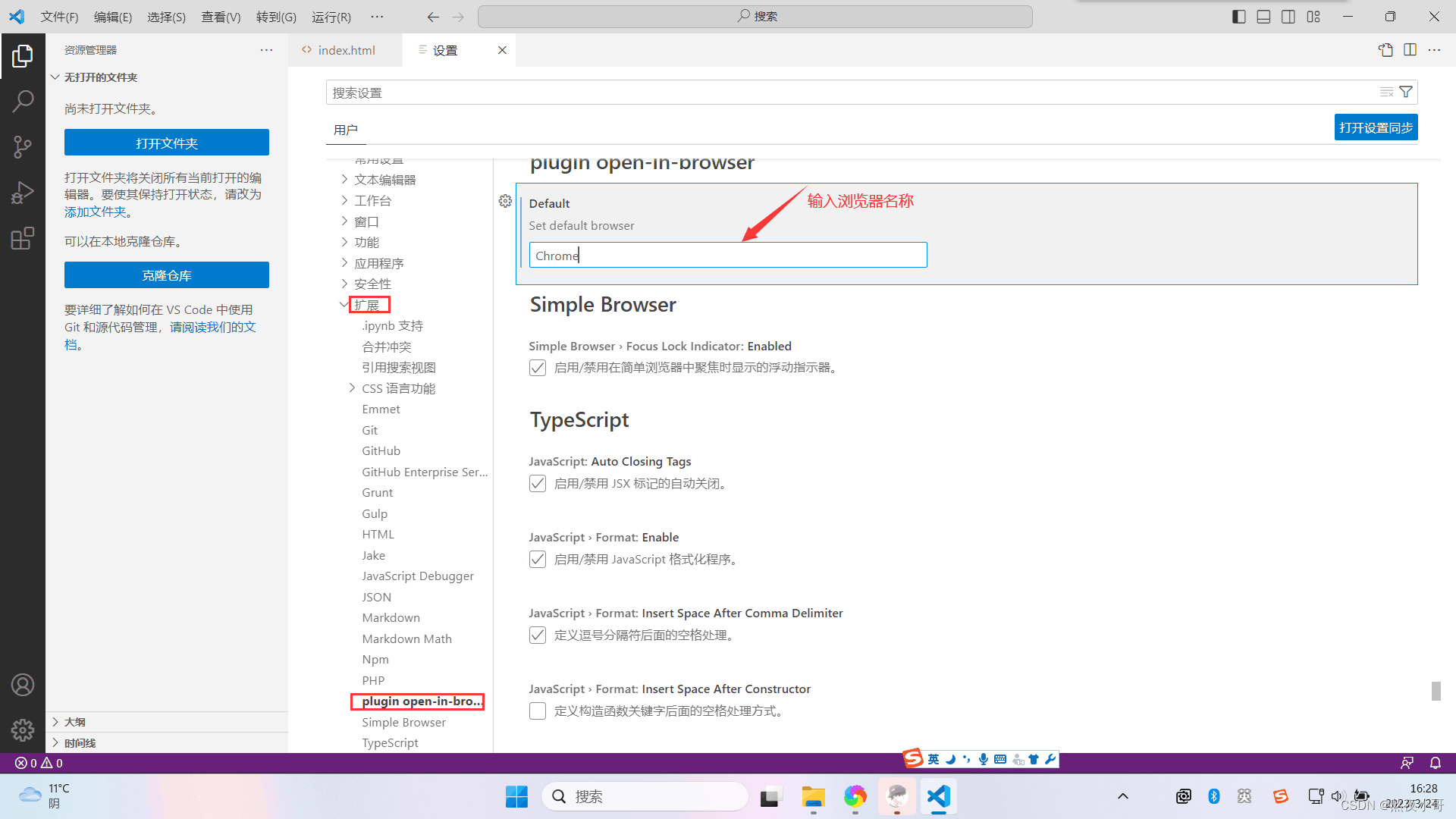Screen dimensions: 1456x819
Task: Click the filter settings icon in the search bar
Action: tap(1407, 92)
